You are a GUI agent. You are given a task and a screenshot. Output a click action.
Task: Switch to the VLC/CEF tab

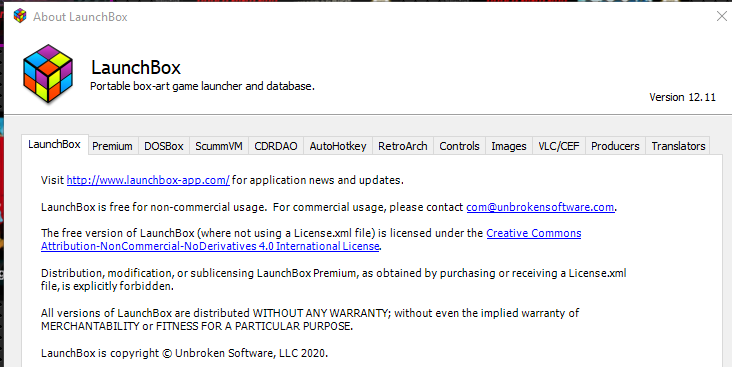[x=559, y=146]
